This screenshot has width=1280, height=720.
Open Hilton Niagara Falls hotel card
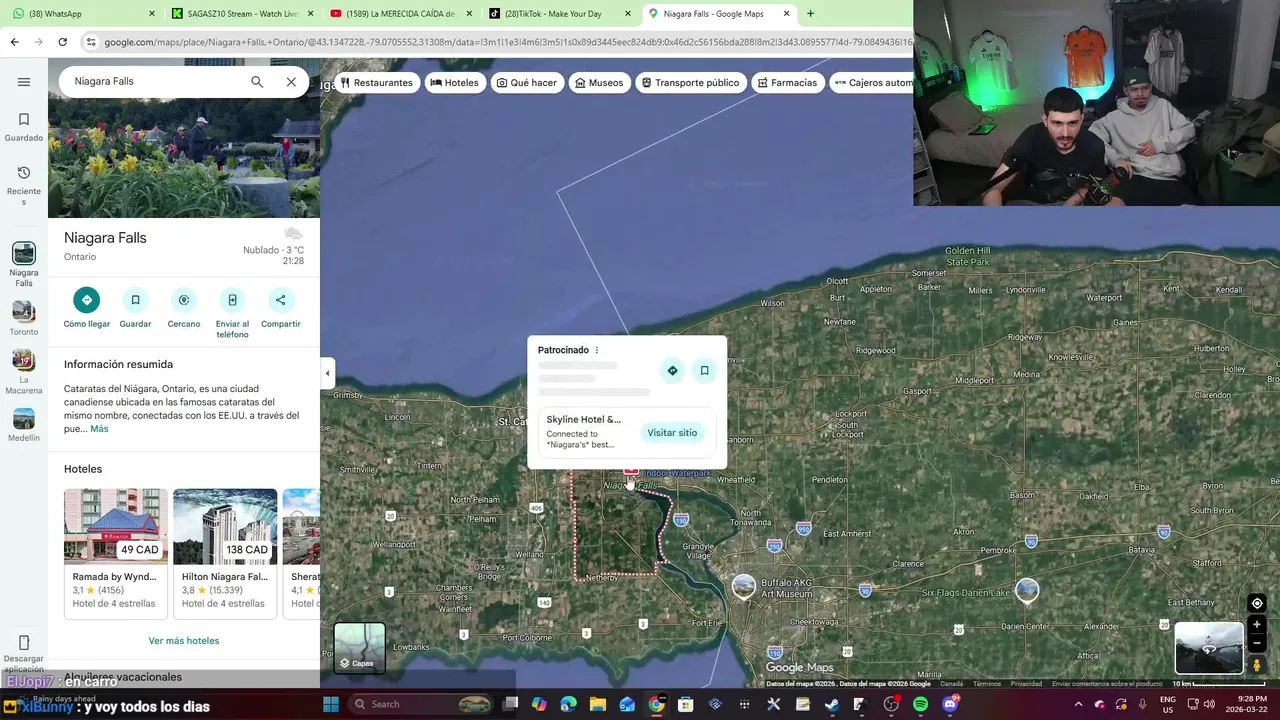pyautogui.click(x=225, y=553)
